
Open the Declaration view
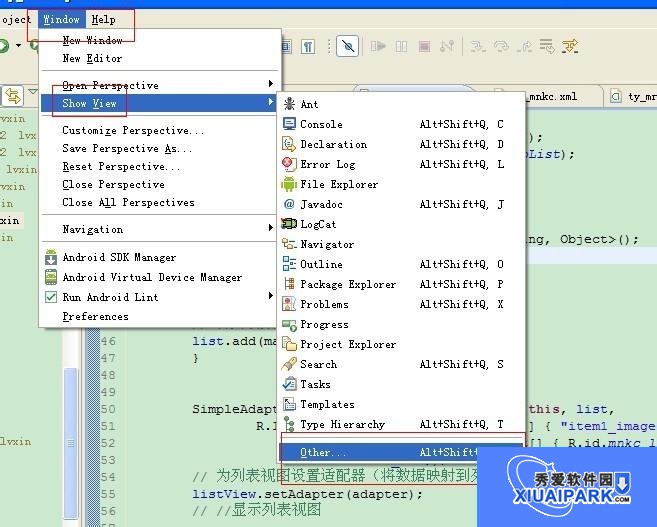pyautogui.click(x=401, y=144)
